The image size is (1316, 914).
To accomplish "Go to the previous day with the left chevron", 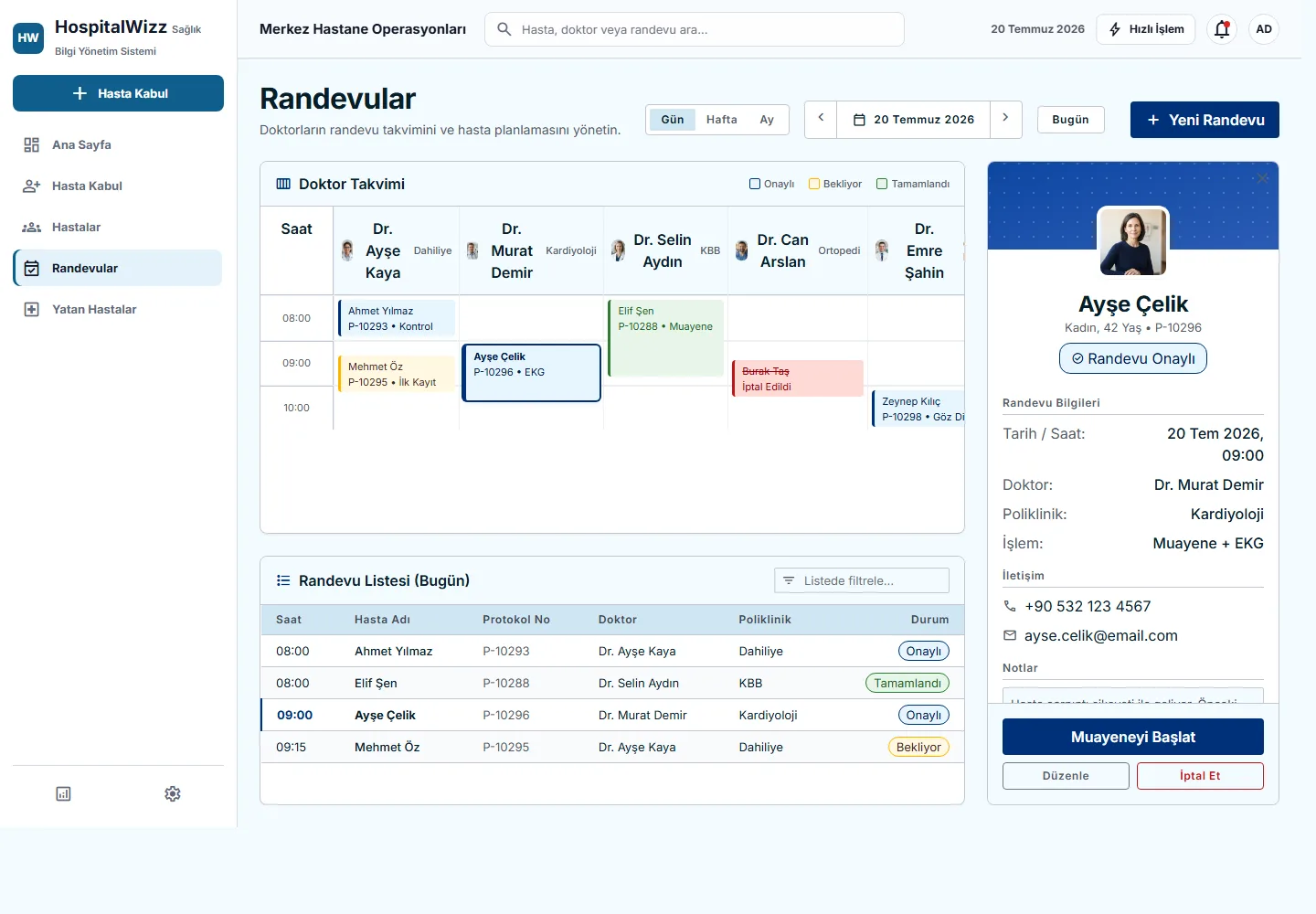I will point(821,119).
